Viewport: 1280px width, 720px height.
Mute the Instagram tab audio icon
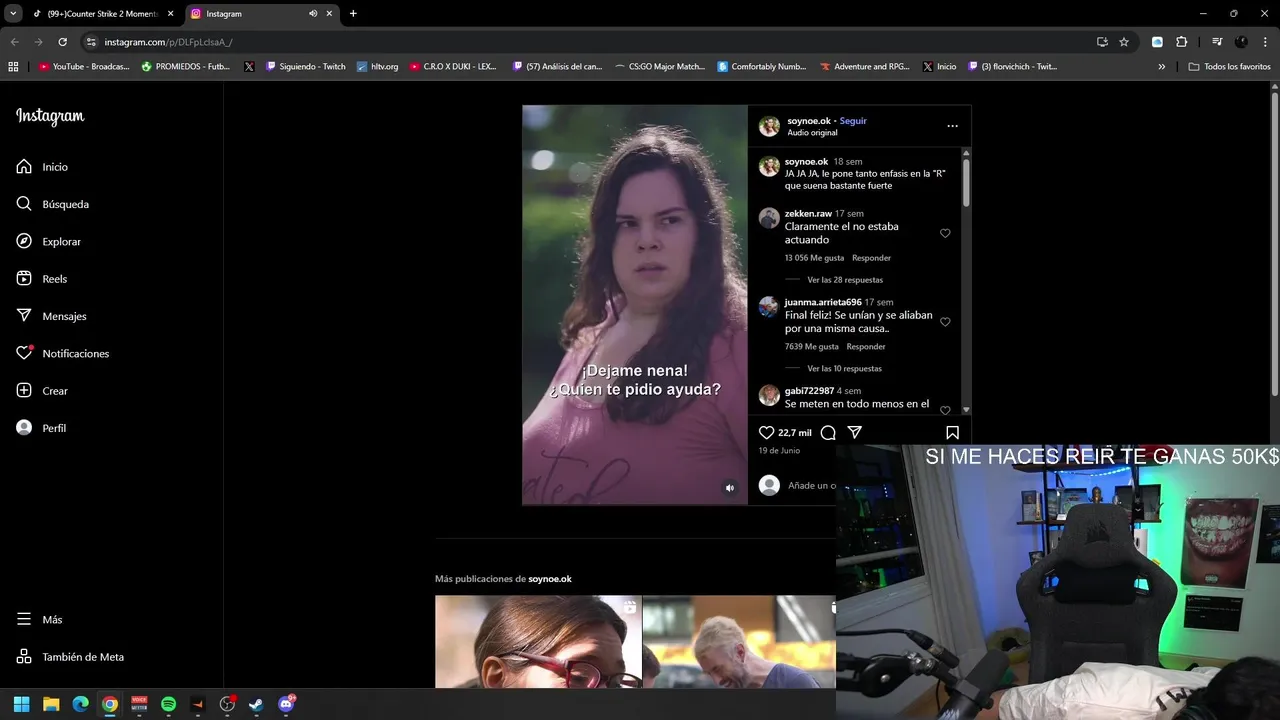[x=313, y=14]
